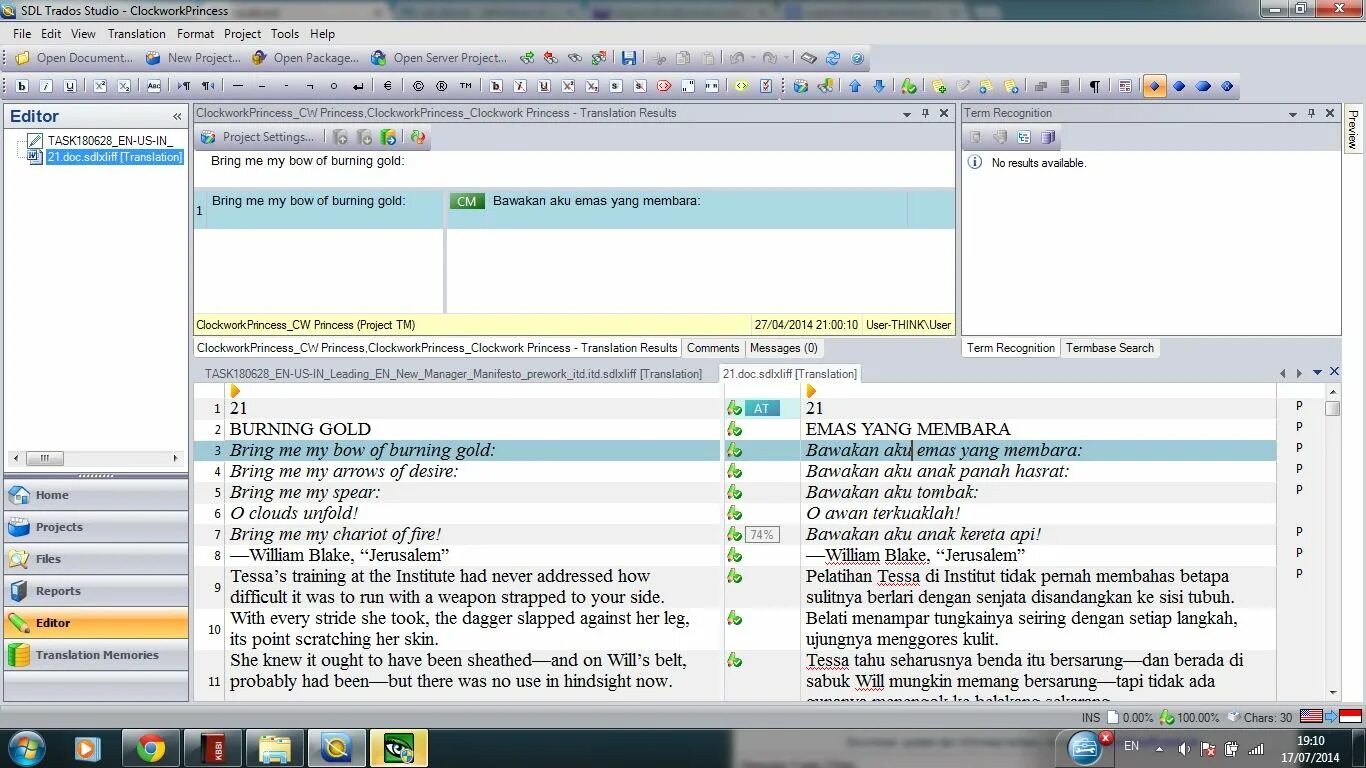Screen dimensions: 1366x768
Task: Toggle the pilcrow show-formatting marks button
Action: coord(1095,86)
